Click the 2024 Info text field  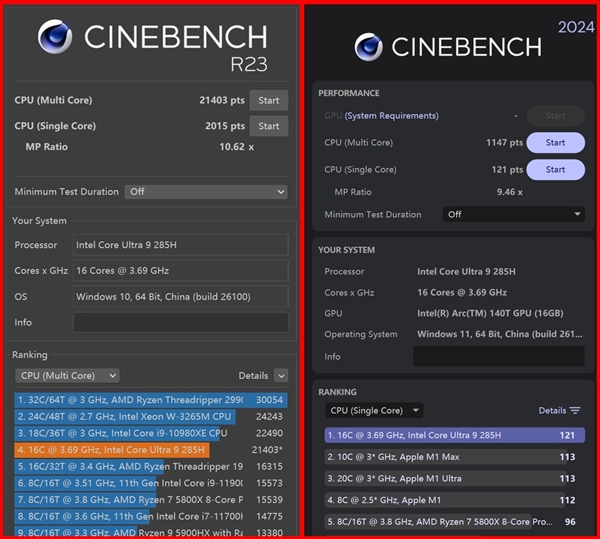tap(498, 356)
